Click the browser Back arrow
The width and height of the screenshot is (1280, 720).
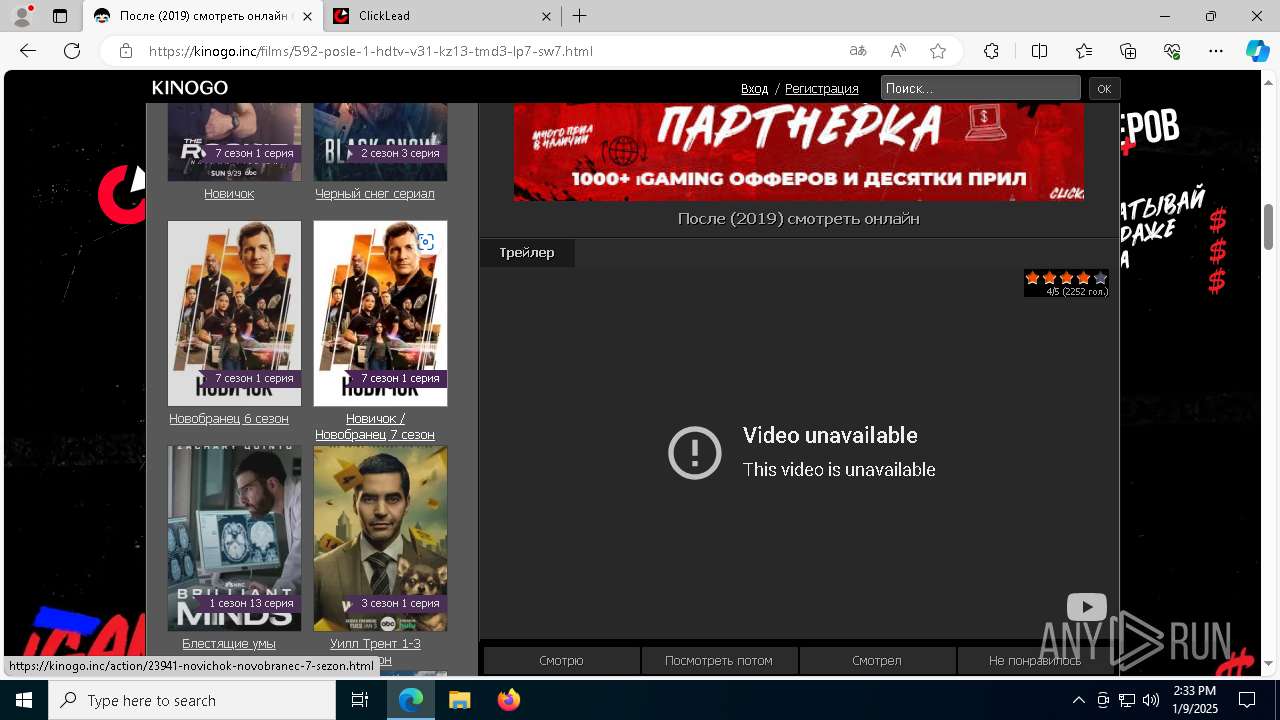click(x=28, y=51)
